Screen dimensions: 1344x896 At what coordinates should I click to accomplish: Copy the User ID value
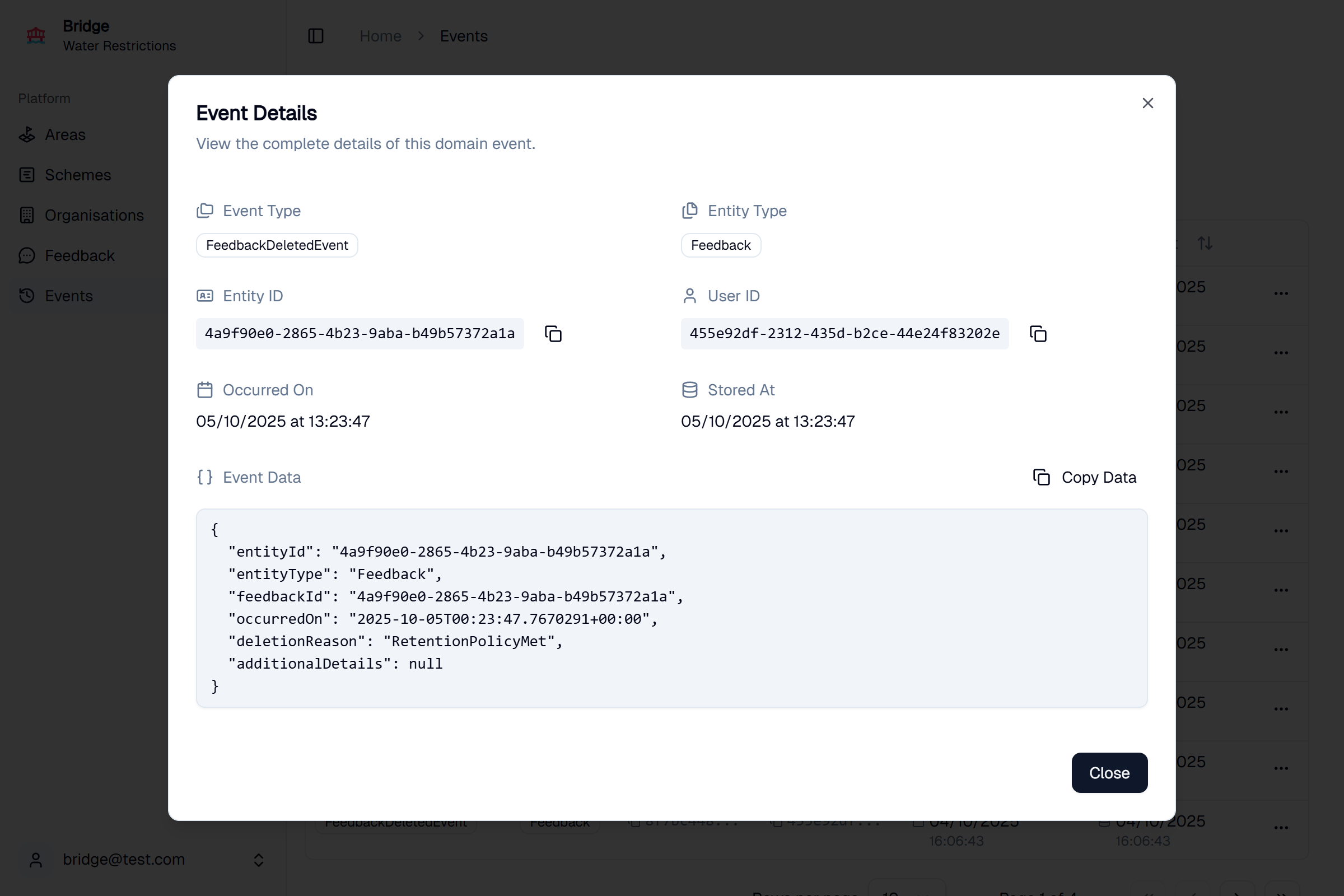pos(1038,334)
